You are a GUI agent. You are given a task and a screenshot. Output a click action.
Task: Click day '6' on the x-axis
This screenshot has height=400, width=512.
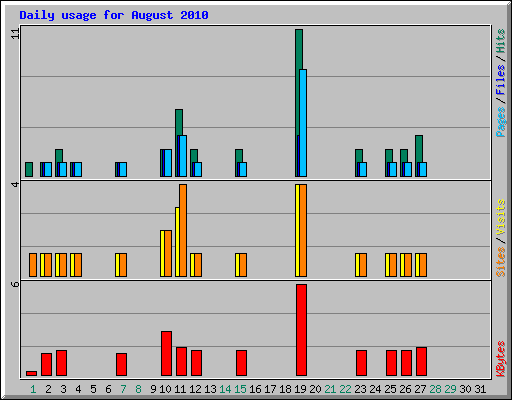[108, 389]
